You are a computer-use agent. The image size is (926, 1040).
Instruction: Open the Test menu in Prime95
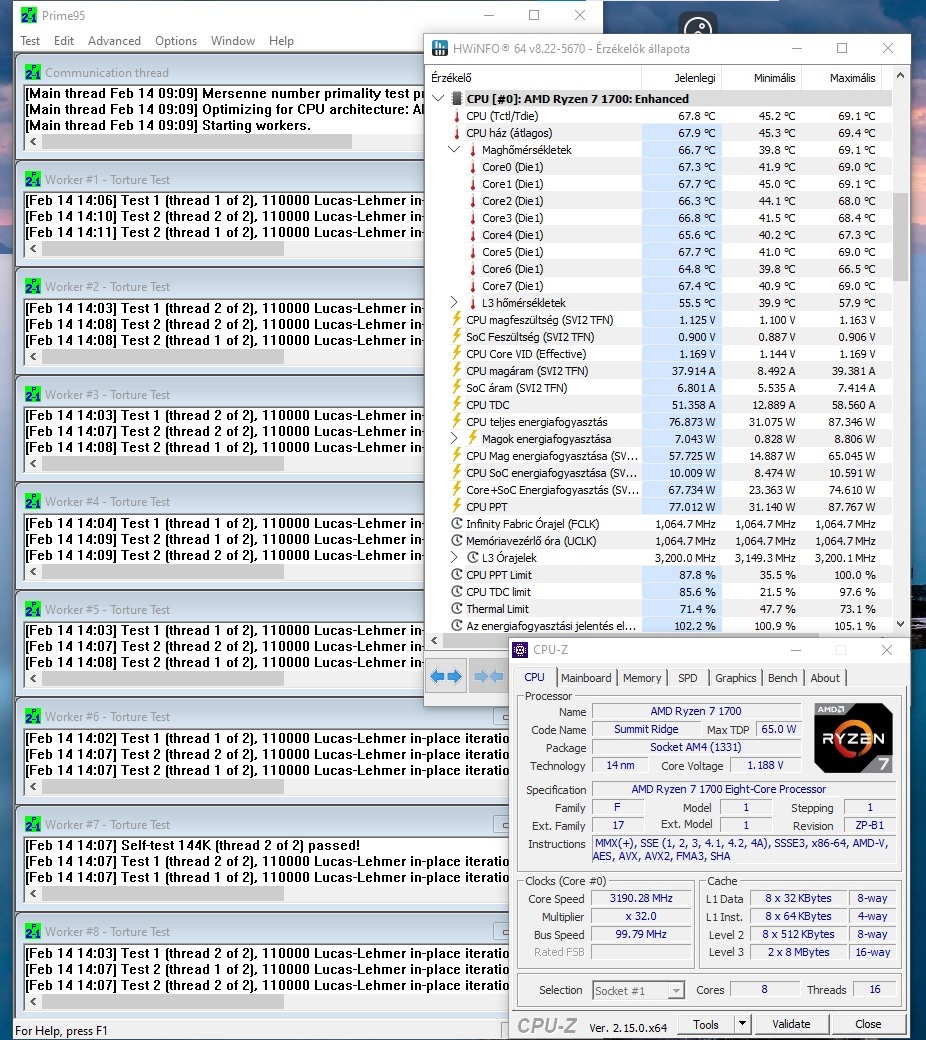point(30,41)
